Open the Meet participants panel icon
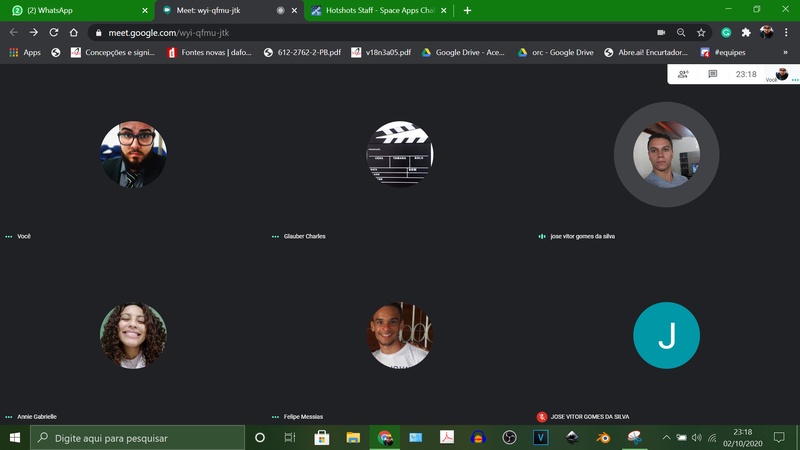Viewport: 800px width, 450px height. coord(683,74)
